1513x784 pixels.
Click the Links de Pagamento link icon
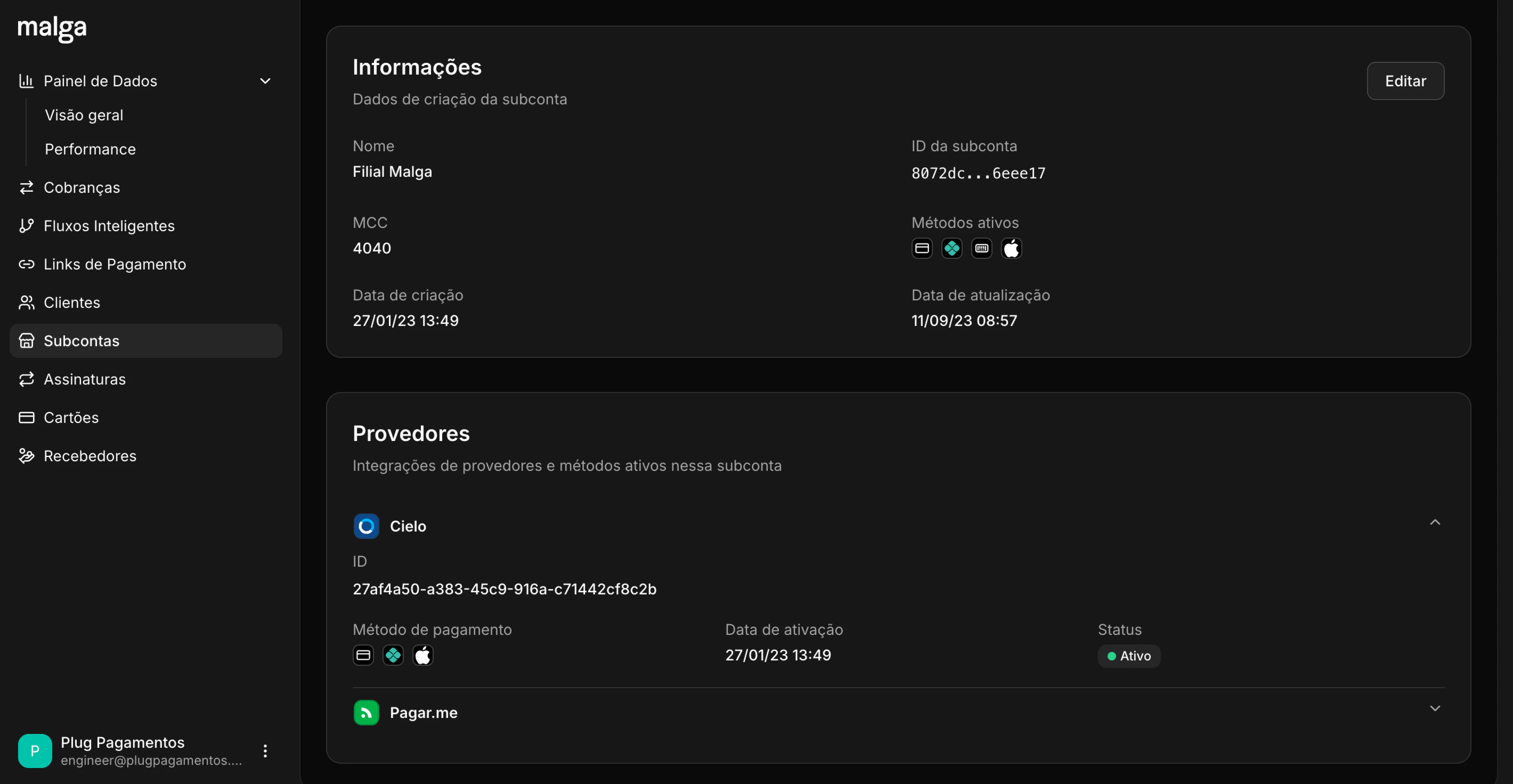pos(26,264)
